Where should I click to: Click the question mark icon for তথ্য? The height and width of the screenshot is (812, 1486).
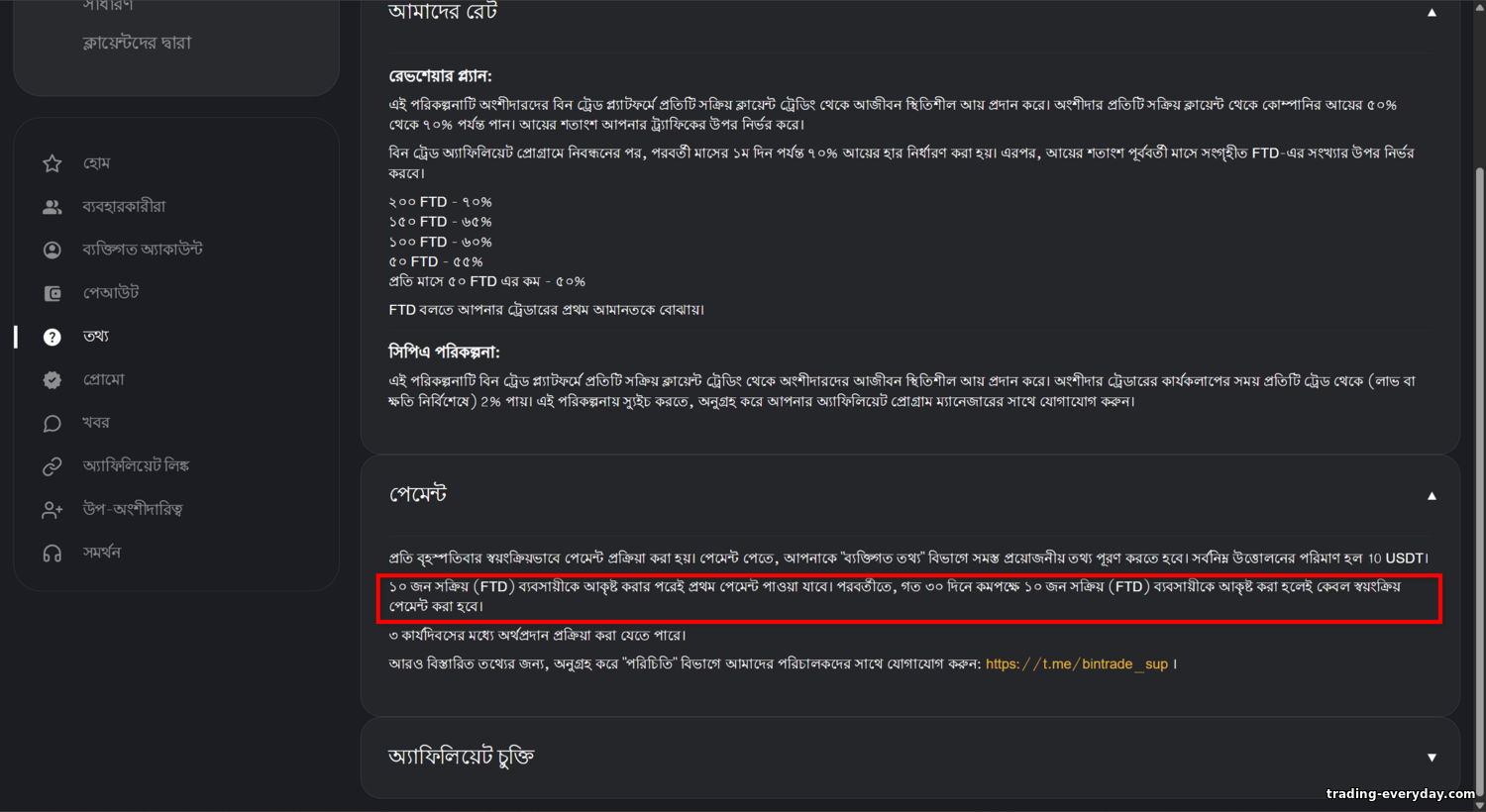(x=53, y=337)
